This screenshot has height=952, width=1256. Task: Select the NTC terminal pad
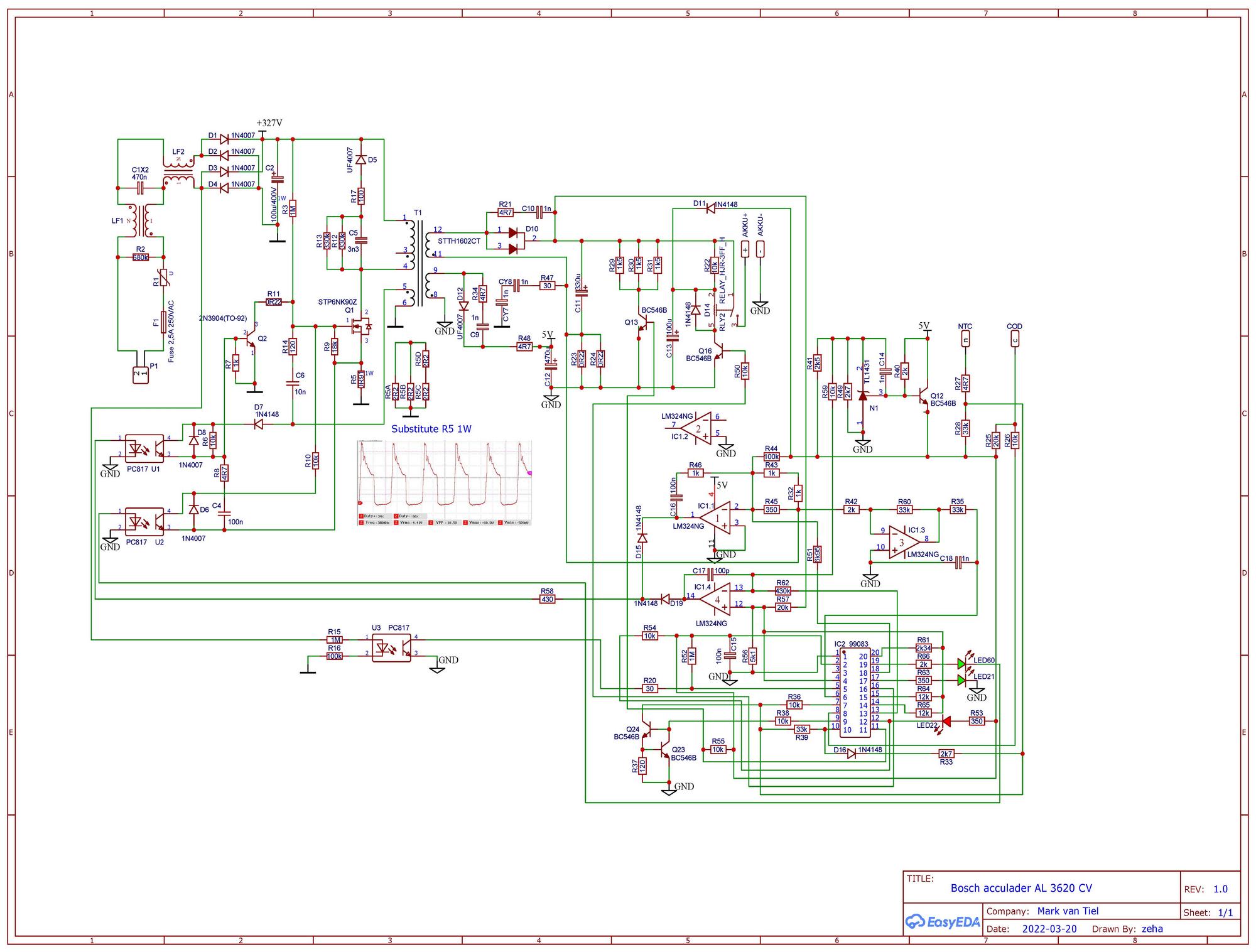click(965, 340)
